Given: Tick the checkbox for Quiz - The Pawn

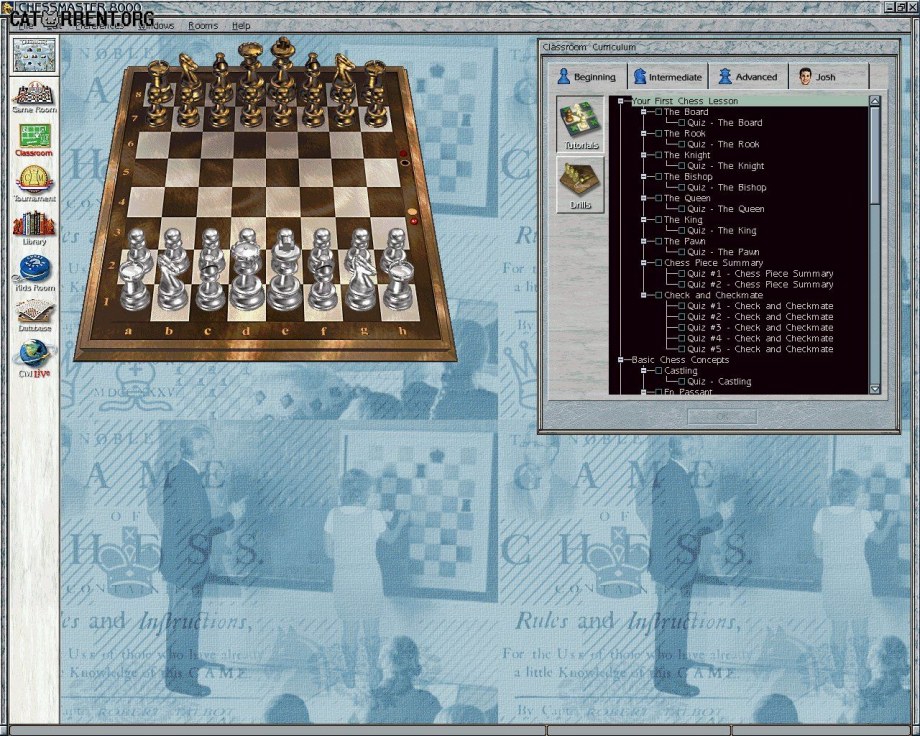Looking at the screenshot, I should coord(682,252).
